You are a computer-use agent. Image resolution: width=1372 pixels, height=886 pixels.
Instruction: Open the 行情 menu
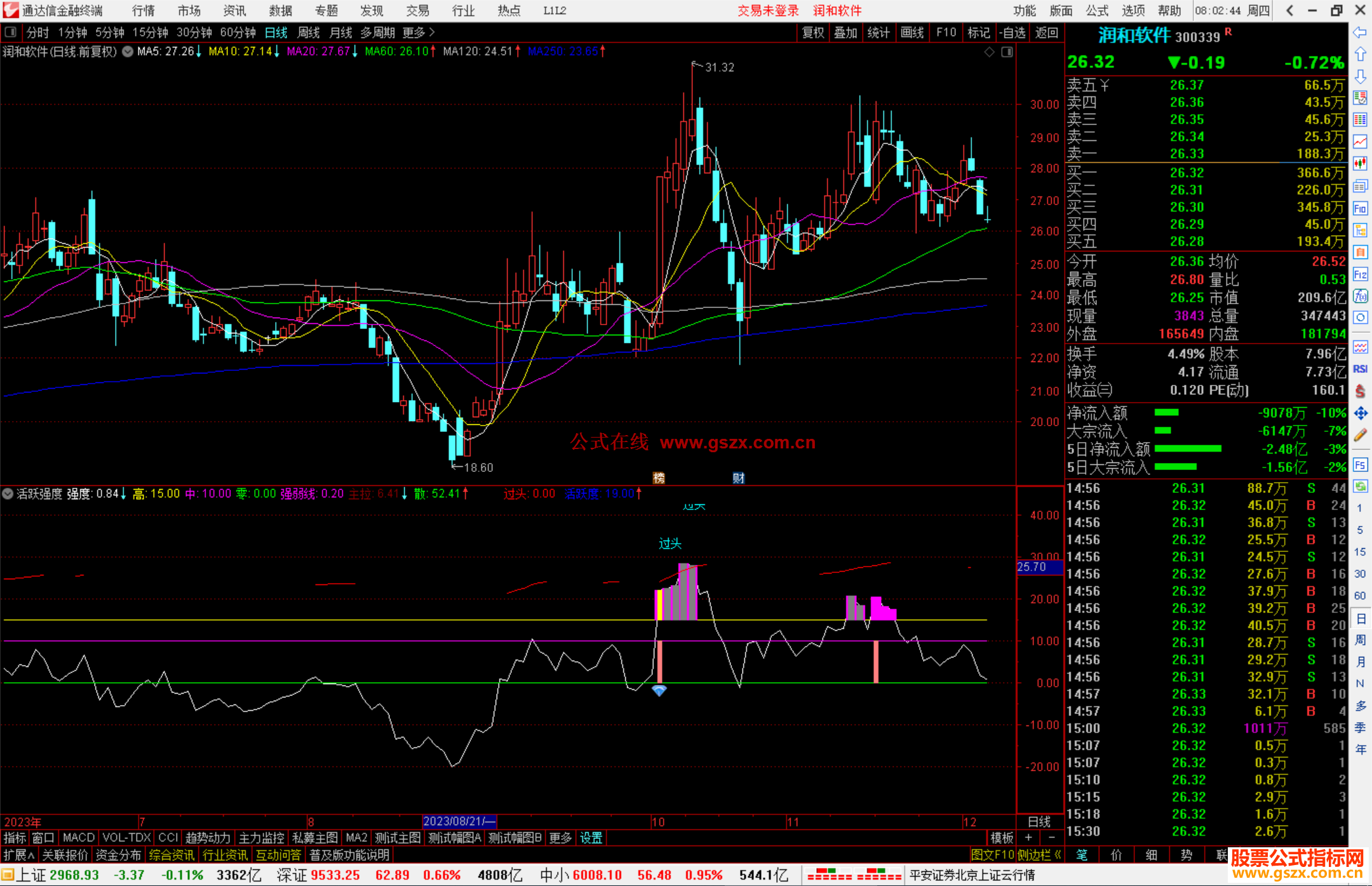[143, 11]
